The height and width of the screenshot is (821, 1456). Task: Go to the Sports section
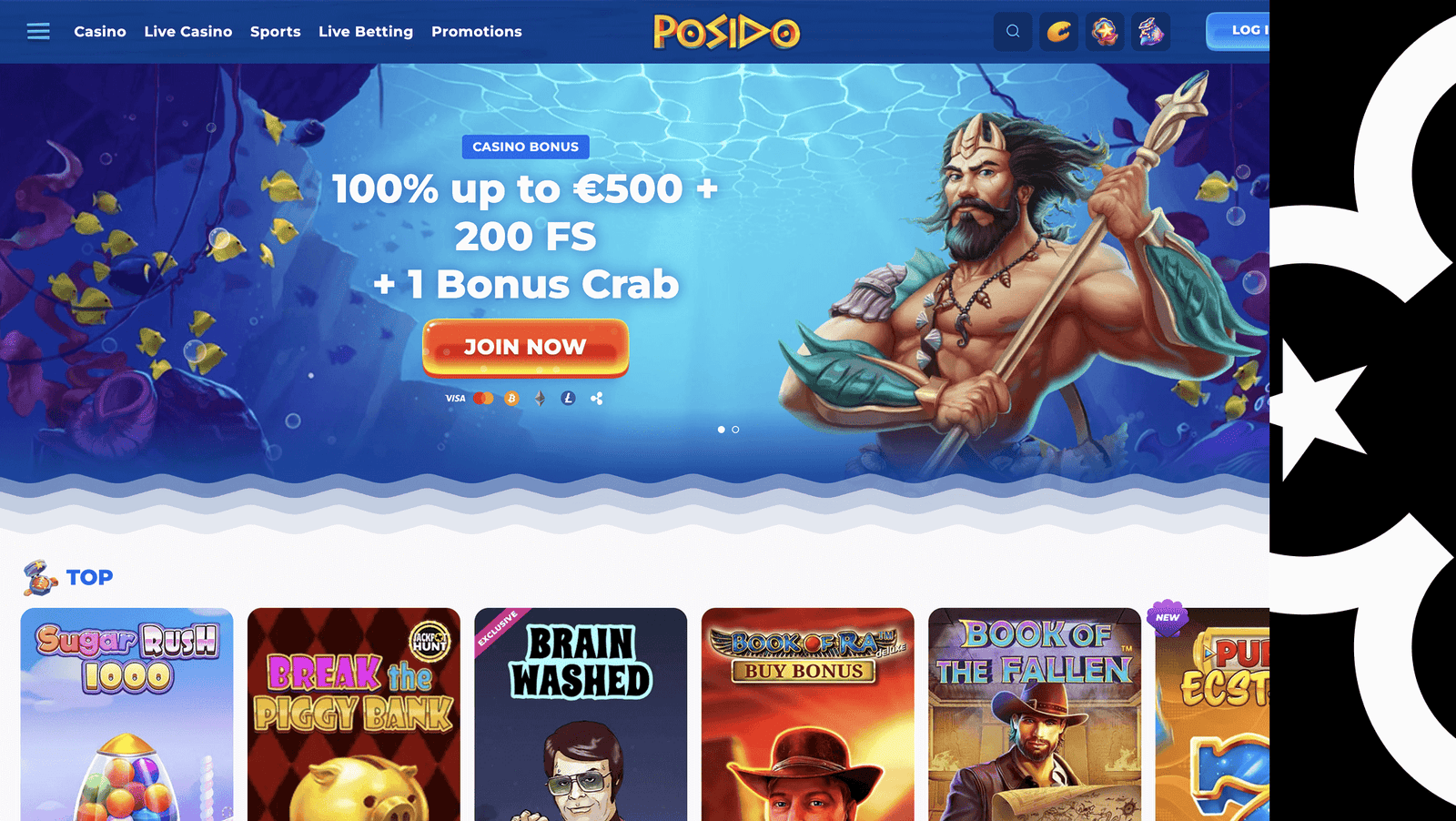click(276, 32)
